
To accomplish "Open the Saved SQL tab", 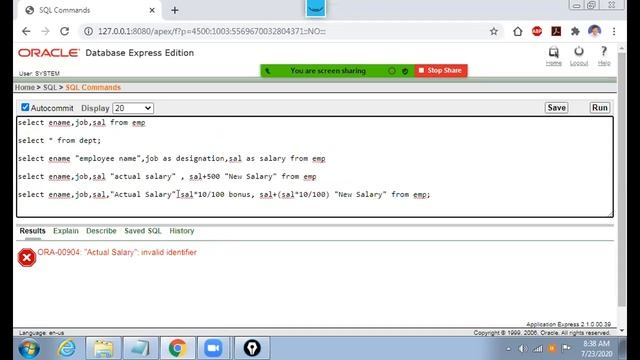I will click(x=143, y=231).
